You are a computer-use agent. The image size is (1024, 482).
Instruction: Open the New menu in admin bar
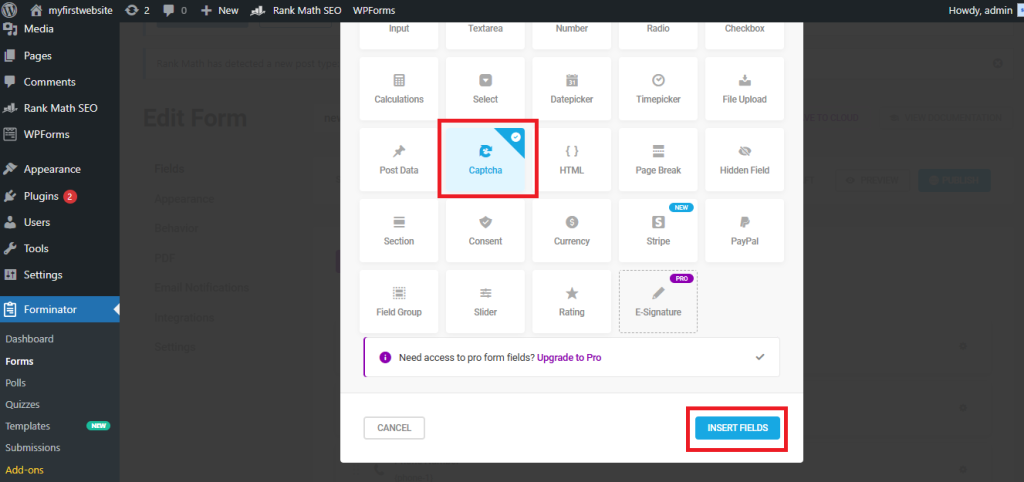220,10
